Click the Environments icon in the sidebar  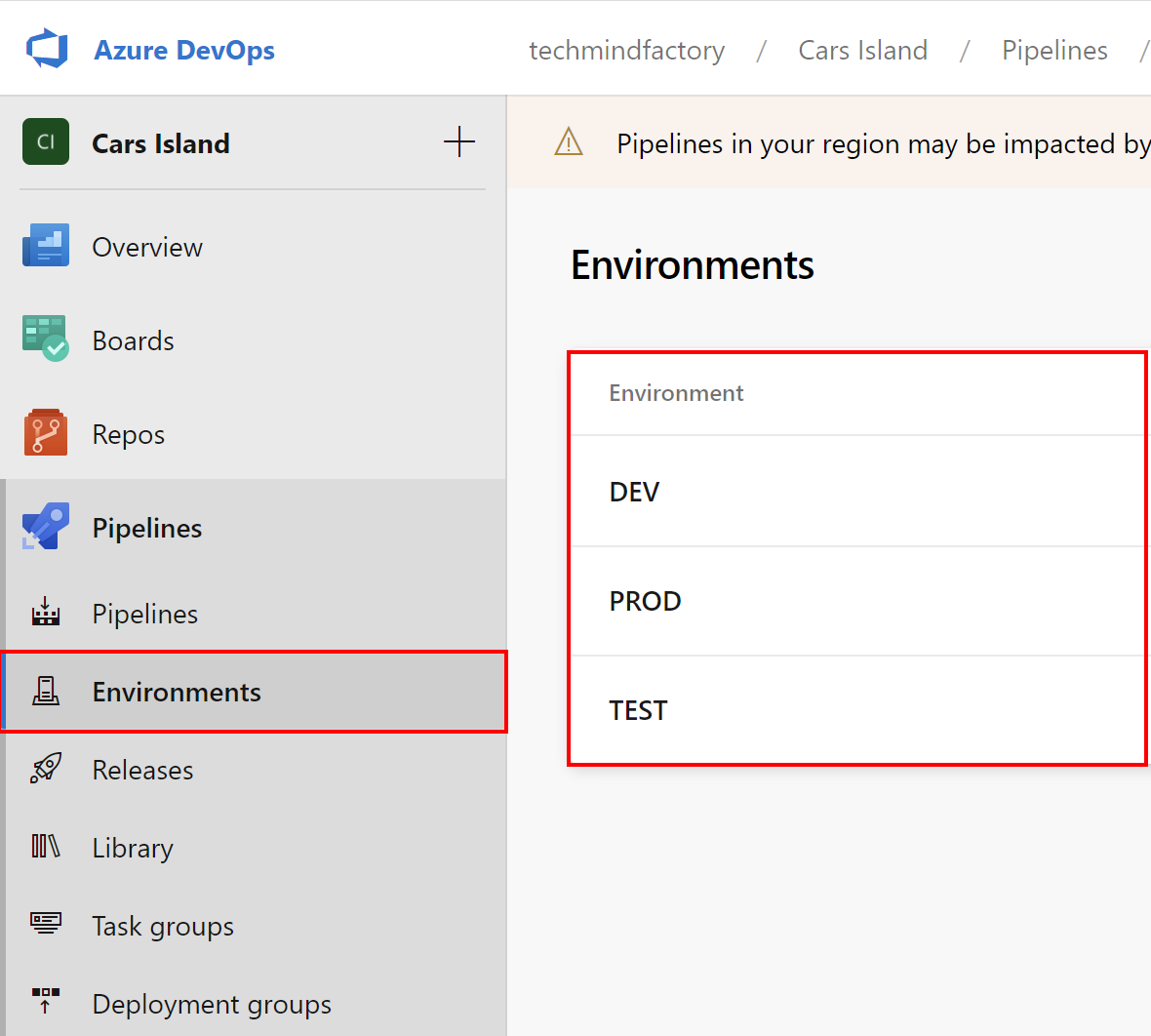click(x=46, y=691)
